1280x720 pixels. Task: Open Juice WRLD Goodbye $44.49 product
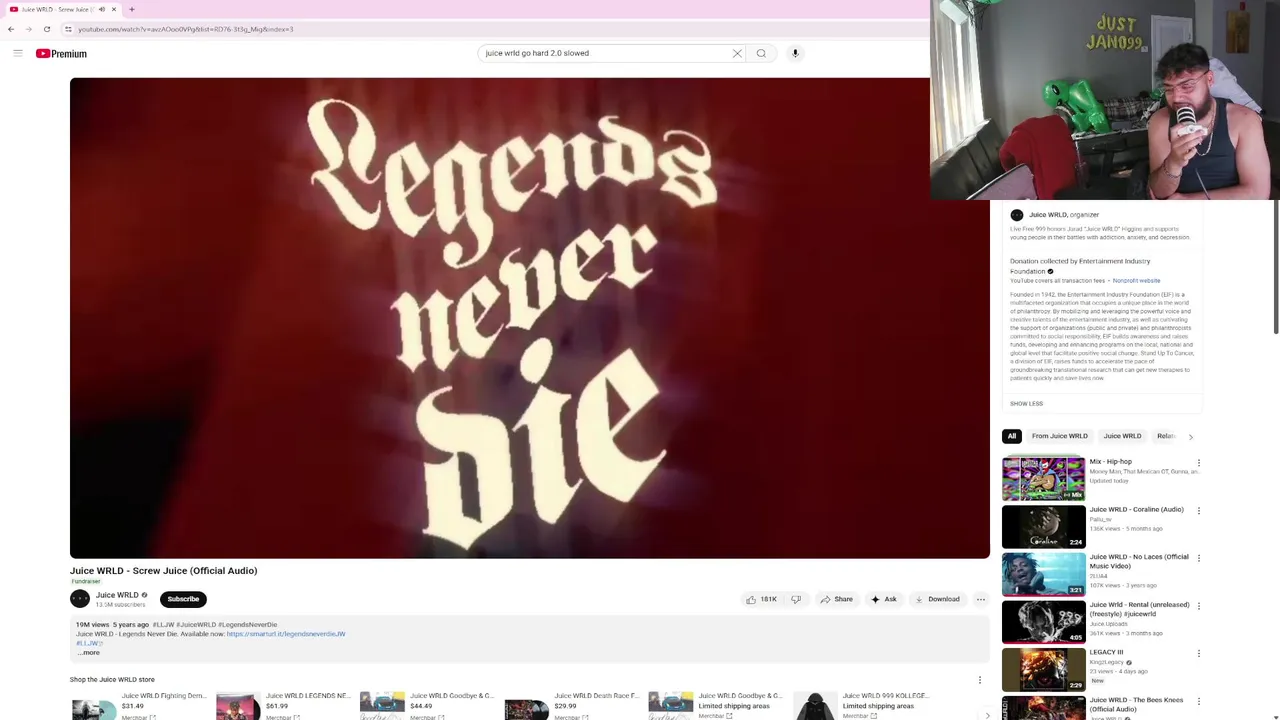[x=428, y=706]
